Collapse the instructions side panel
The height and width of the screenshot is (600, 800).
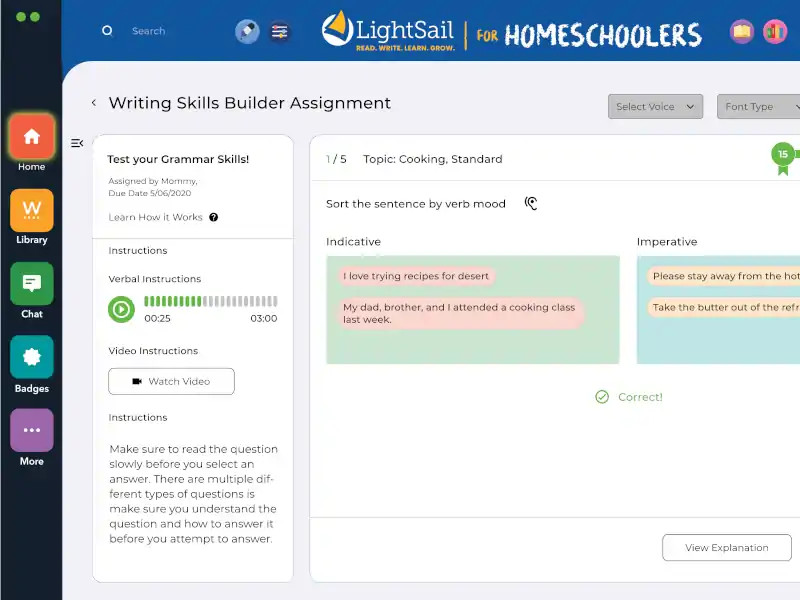click(77, 144)
